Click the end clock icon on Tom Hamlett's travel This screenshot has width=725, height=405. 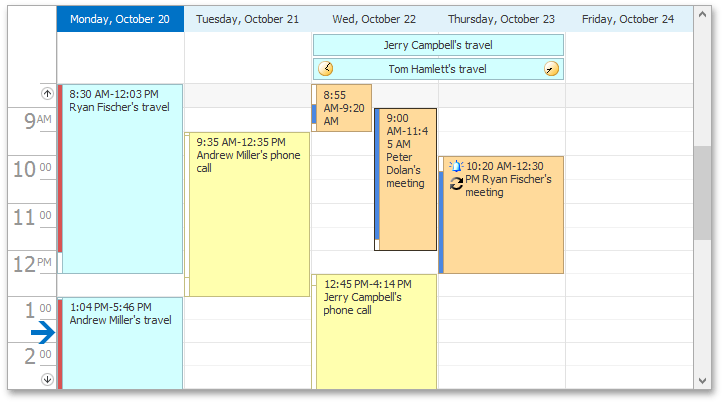point(551,69)
